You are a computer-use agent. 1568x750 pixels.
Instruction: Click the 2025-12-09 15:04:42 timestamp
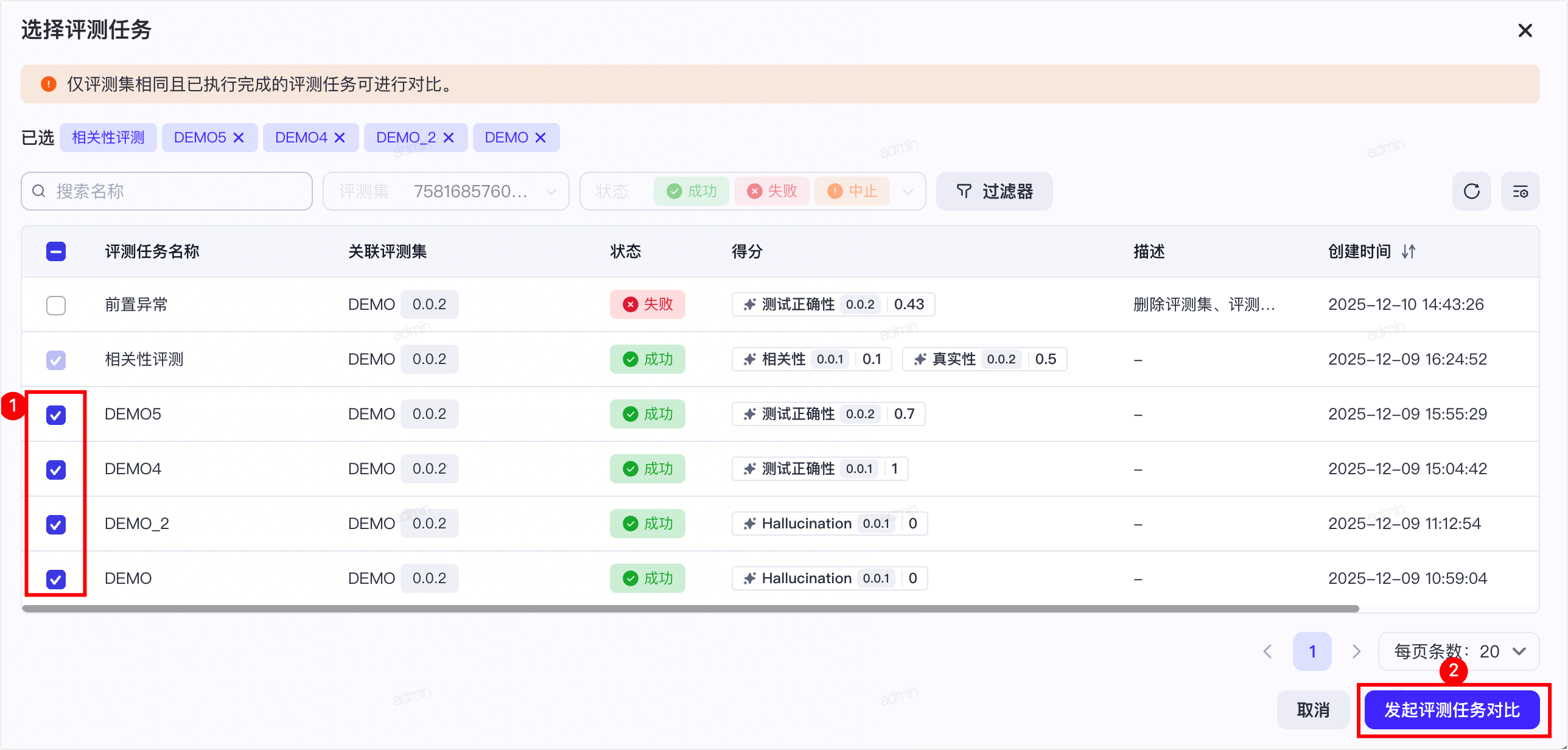coord(1407,469)
